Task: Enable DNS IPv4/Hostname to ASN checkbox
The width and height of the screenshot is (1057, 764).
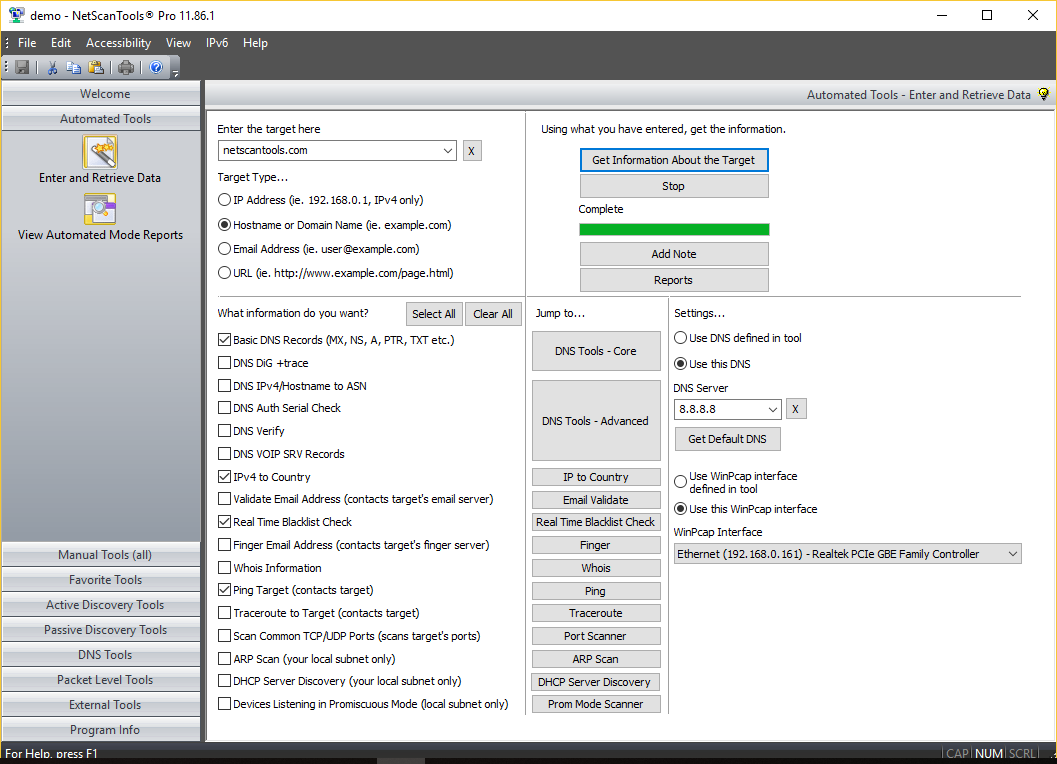Action: click(224, 386)
